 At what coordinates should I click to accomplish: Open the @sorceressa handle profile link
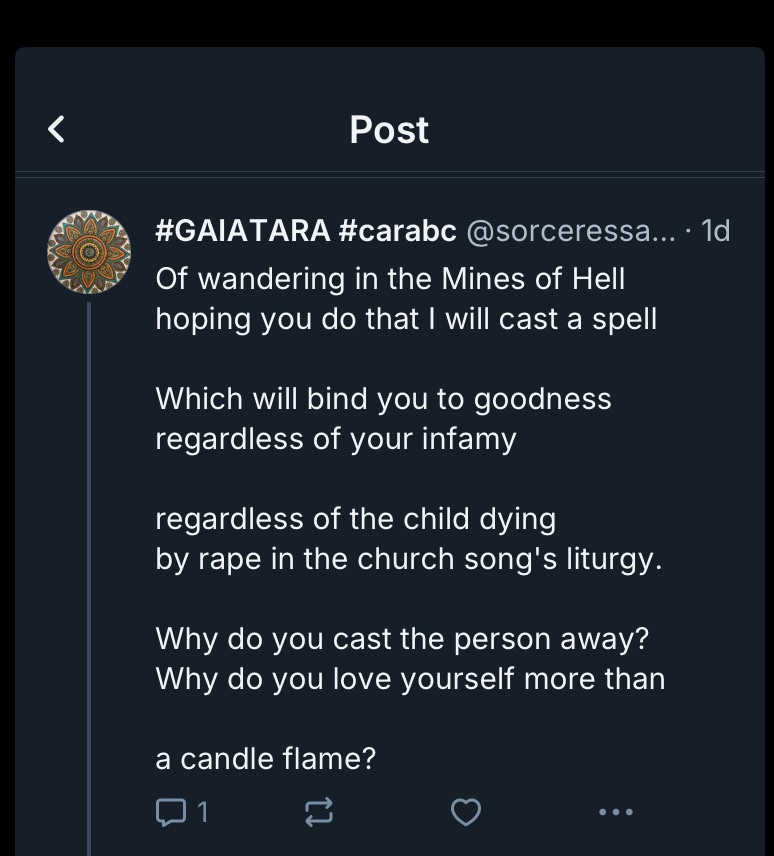[x=571, y=231]
